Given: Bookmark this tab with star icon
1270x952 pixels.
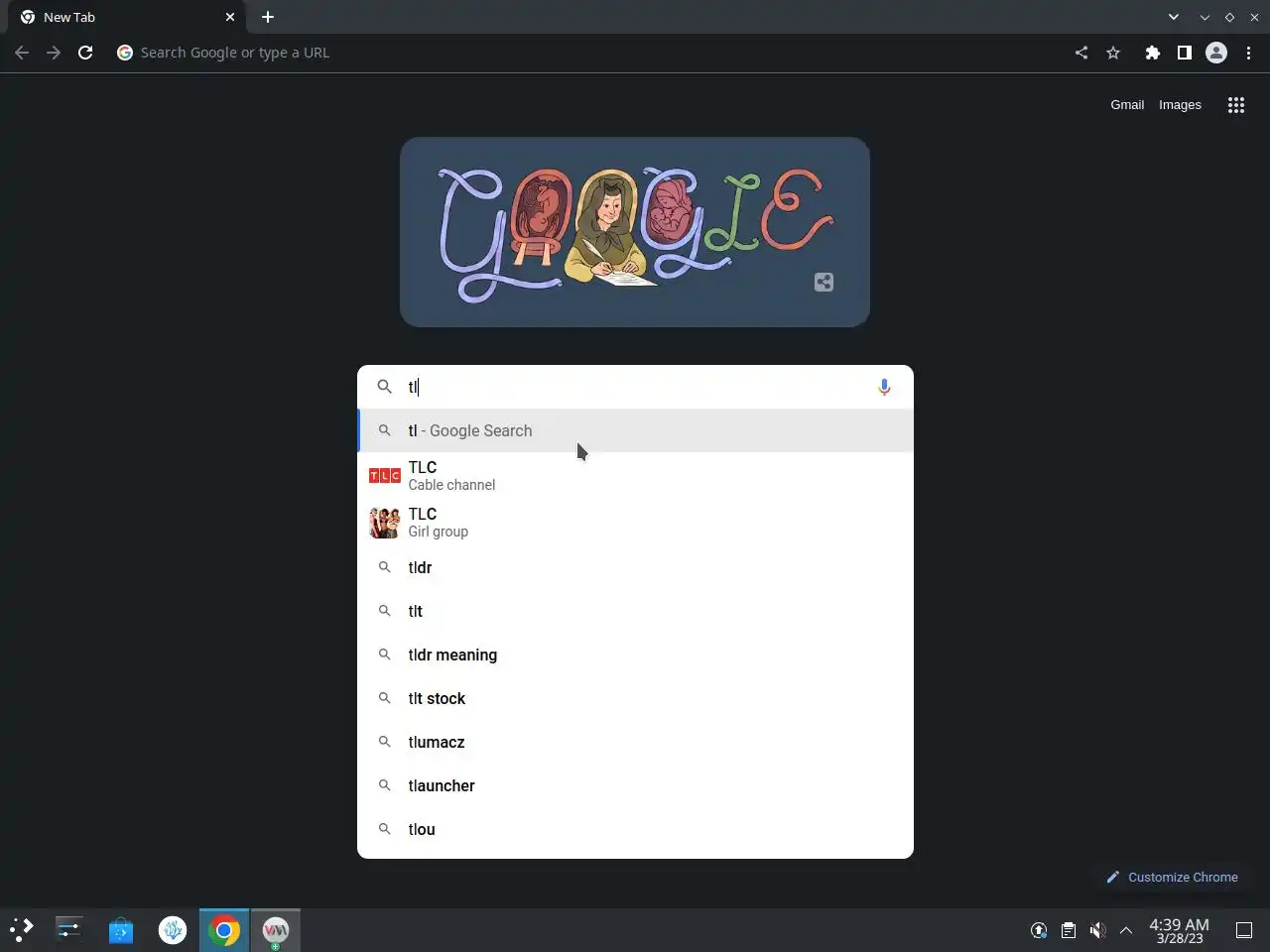Looking at the screenshot, I should pyautogui.click(x=1113, y=53).
